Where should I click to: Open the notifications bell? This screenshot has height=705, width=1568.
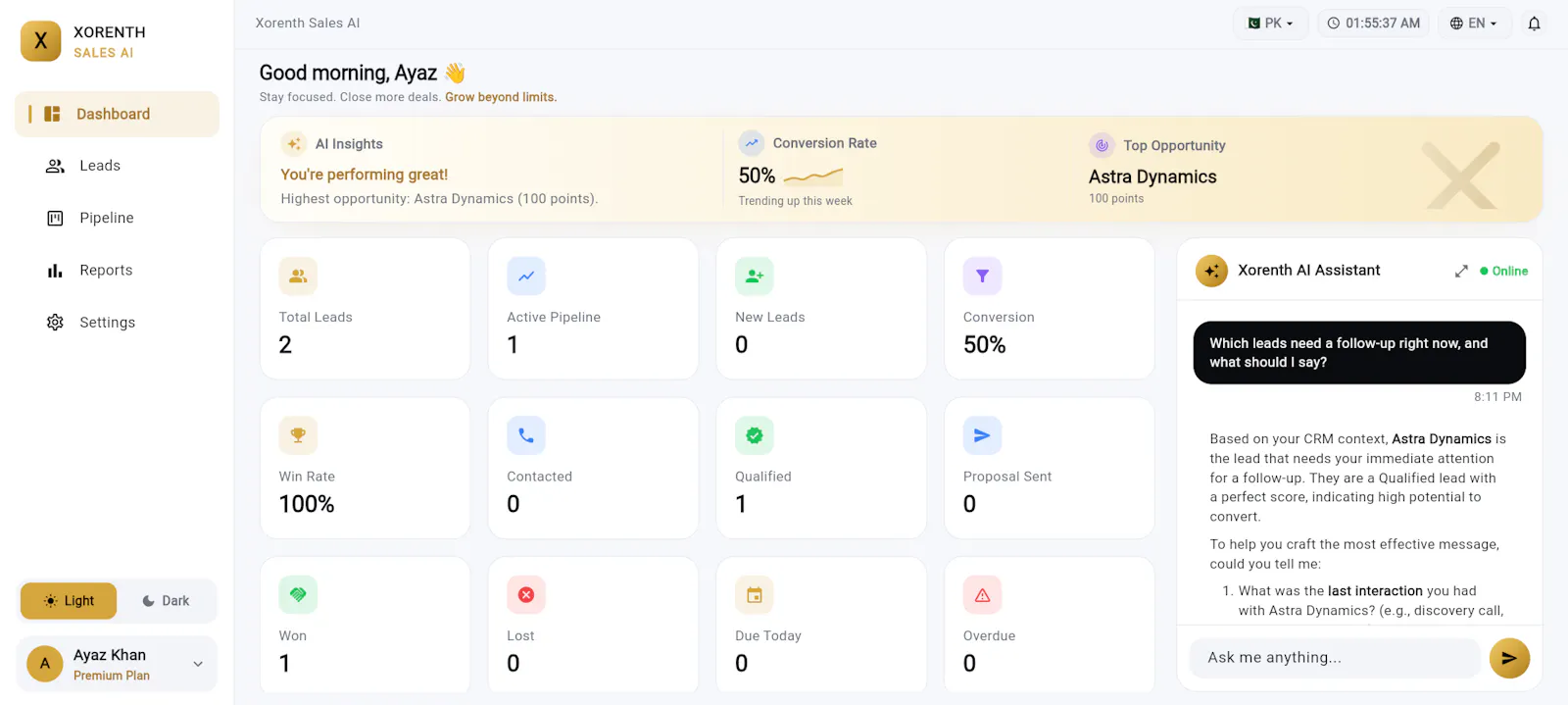(1534, 24)
